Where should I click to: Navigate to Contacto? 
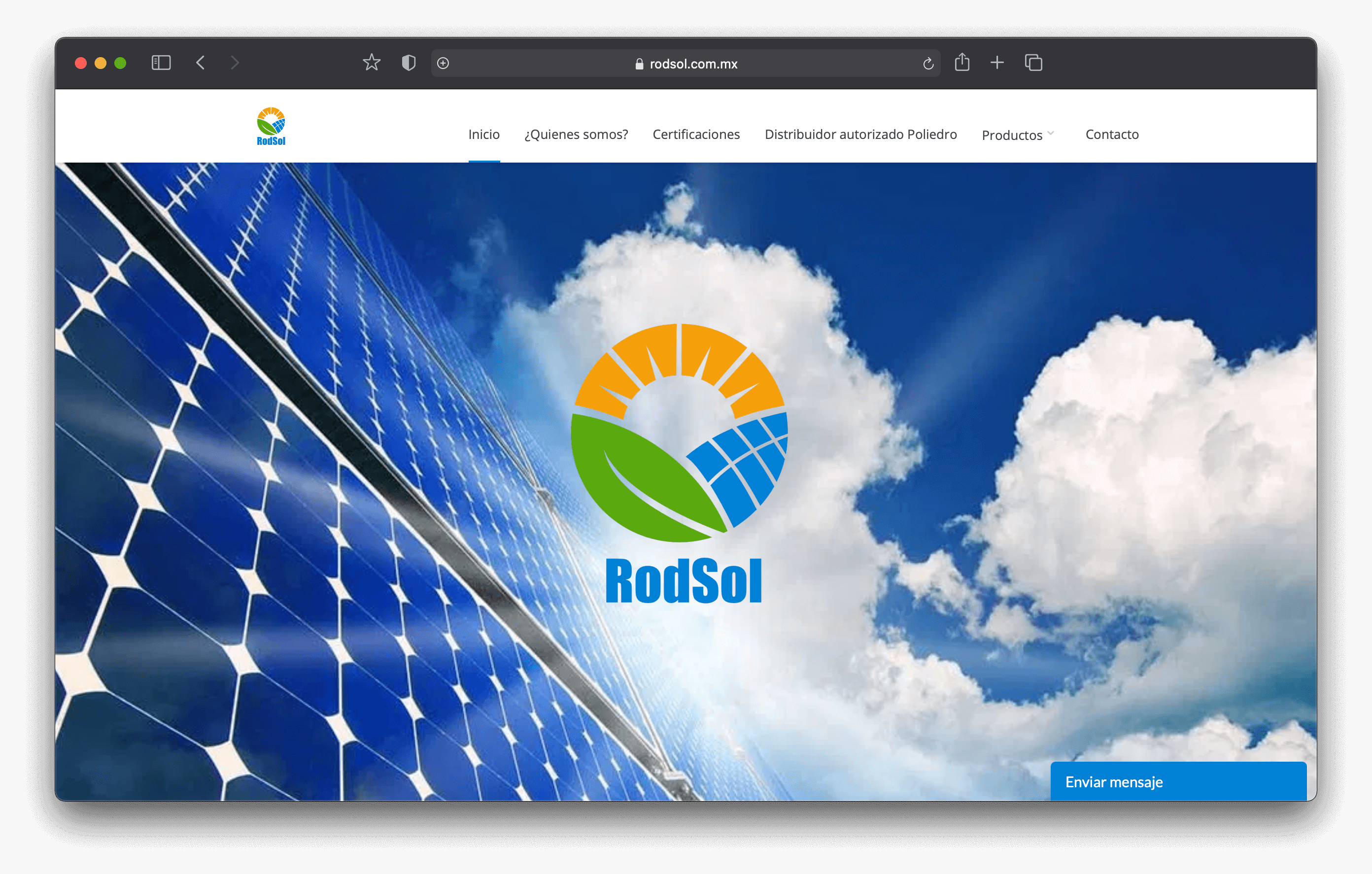pos(1112,134)
